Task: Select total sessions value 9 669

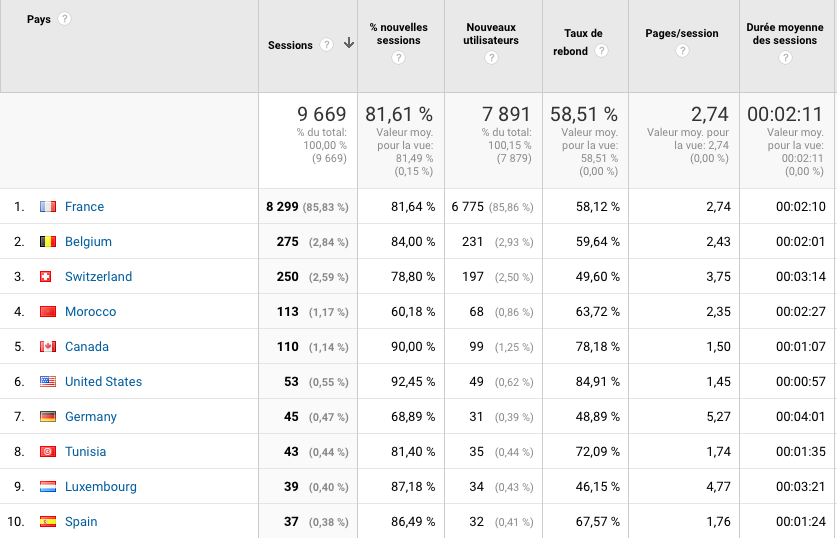Action: [322, 114]
